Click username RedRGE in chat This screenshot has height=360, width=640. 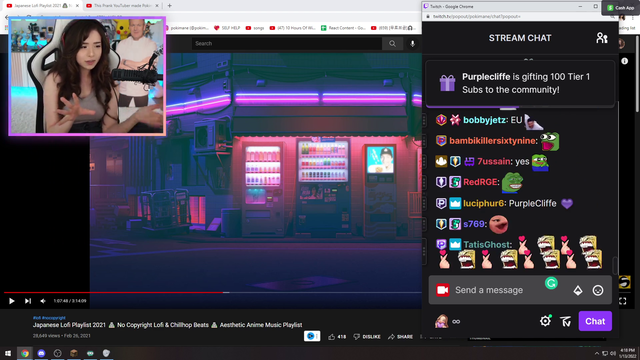pyautogui.click(x=480, y=182)
